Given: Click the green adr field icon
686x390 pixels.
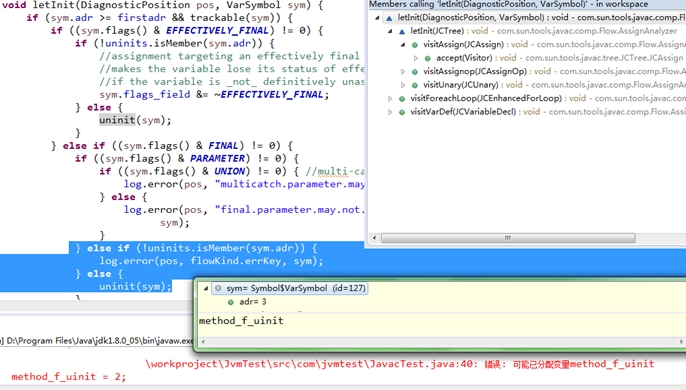Looking at the screenshot, I should [x=231, y=302].
